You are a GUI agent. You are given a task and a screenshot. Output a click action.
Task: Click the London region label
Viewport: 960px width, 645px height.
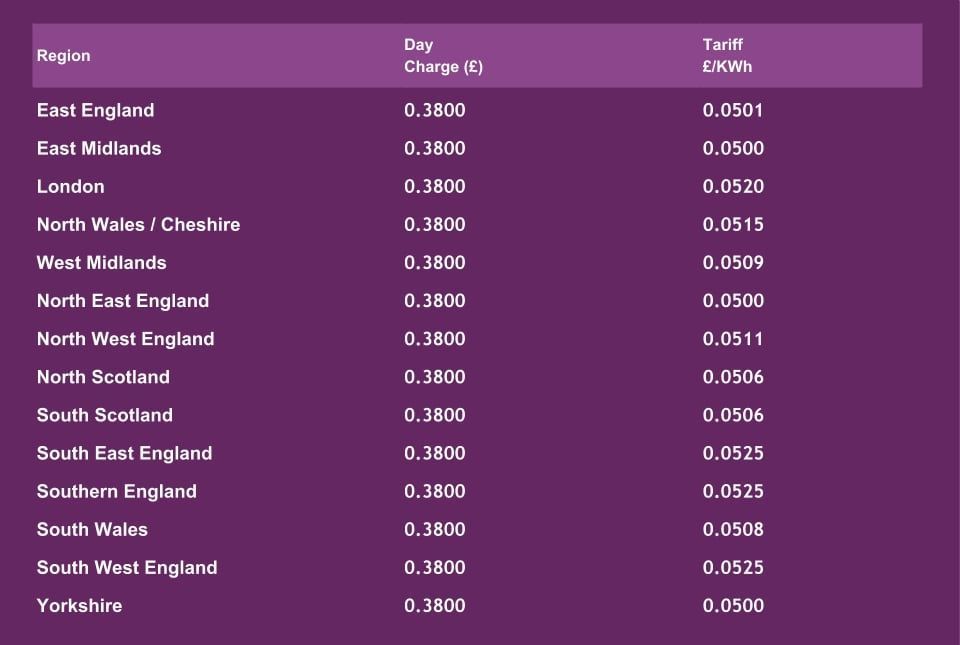coord(71,186)
